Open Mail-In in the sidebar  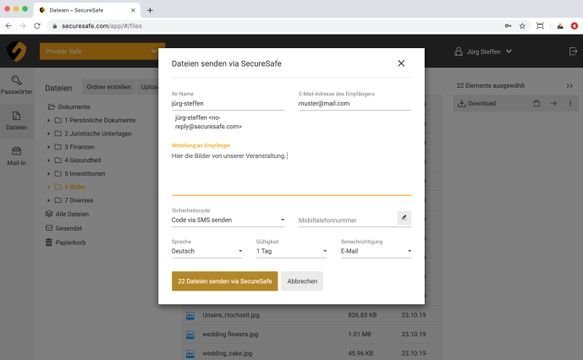coord(16,156)
